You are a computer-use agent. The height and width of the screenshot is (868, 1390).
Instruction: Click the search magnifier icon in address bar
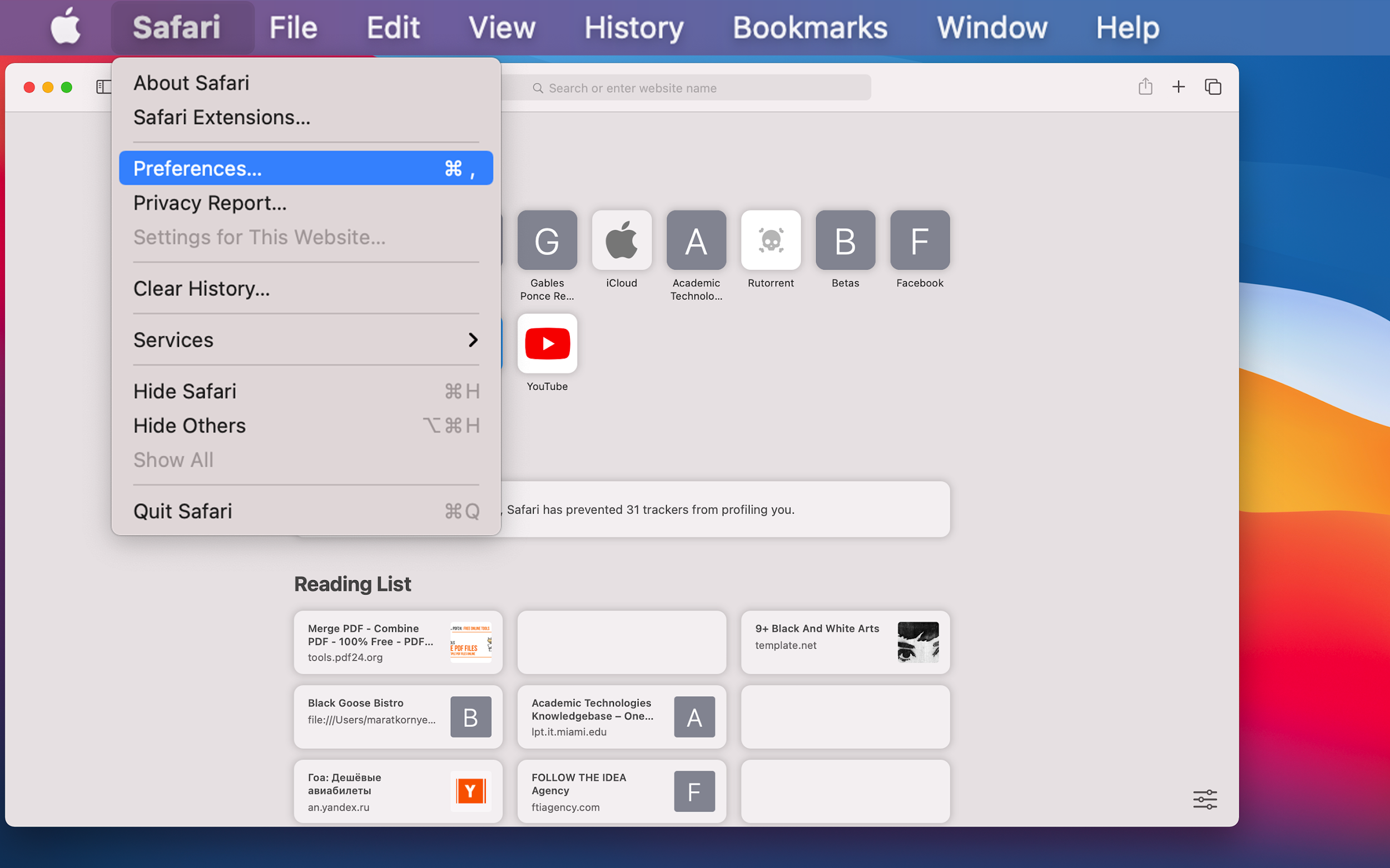coord(538,88)
